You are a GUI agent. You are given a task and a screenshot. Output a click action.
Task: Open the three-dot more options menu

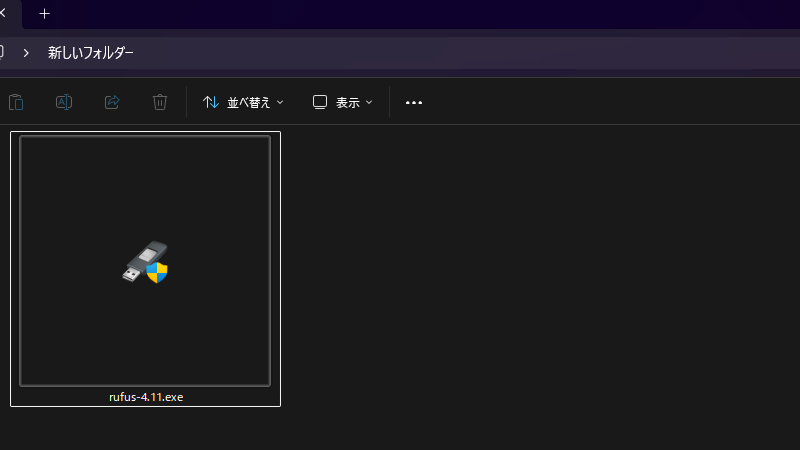[414, 102]
